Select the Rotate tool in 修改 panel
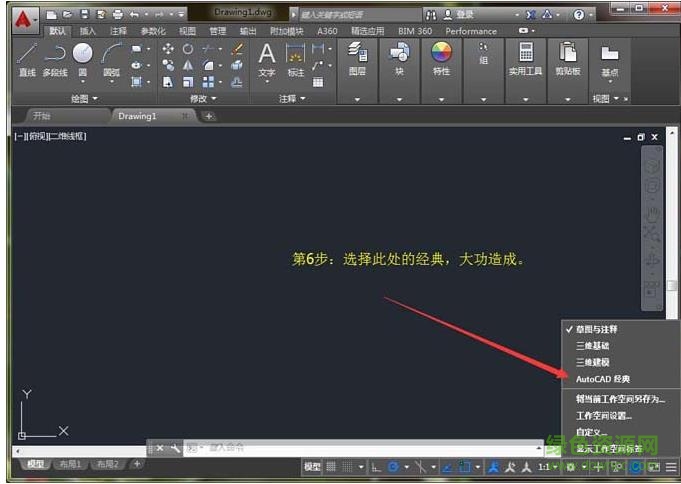This screenshot has width=681, height=484. tap(188, 49)
